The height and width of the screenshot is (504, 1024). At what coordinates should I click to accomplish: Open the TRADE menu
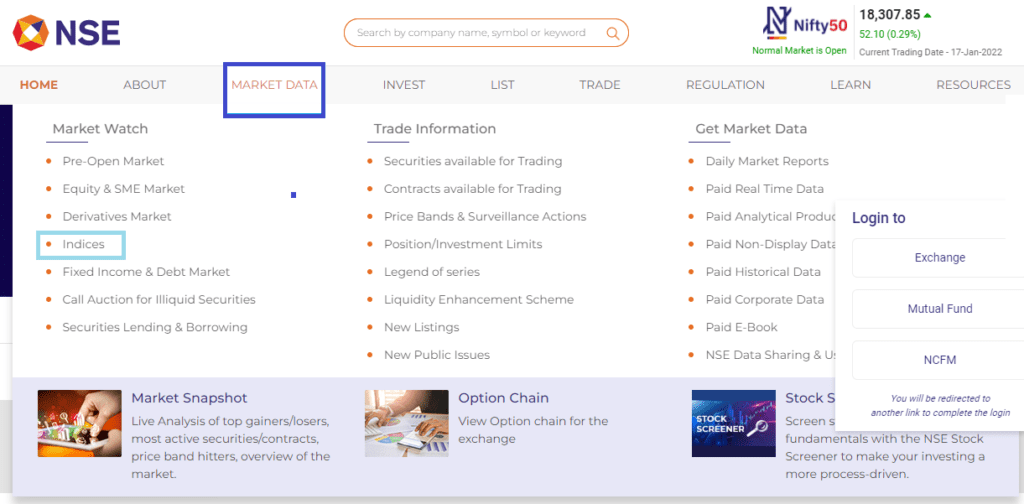600,85
